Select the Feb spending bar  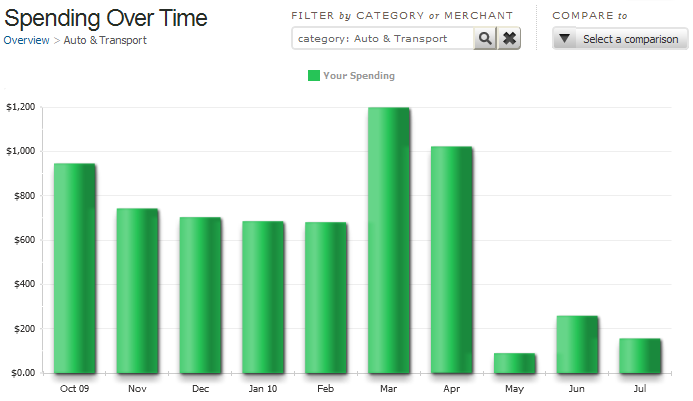click(326, 297)
